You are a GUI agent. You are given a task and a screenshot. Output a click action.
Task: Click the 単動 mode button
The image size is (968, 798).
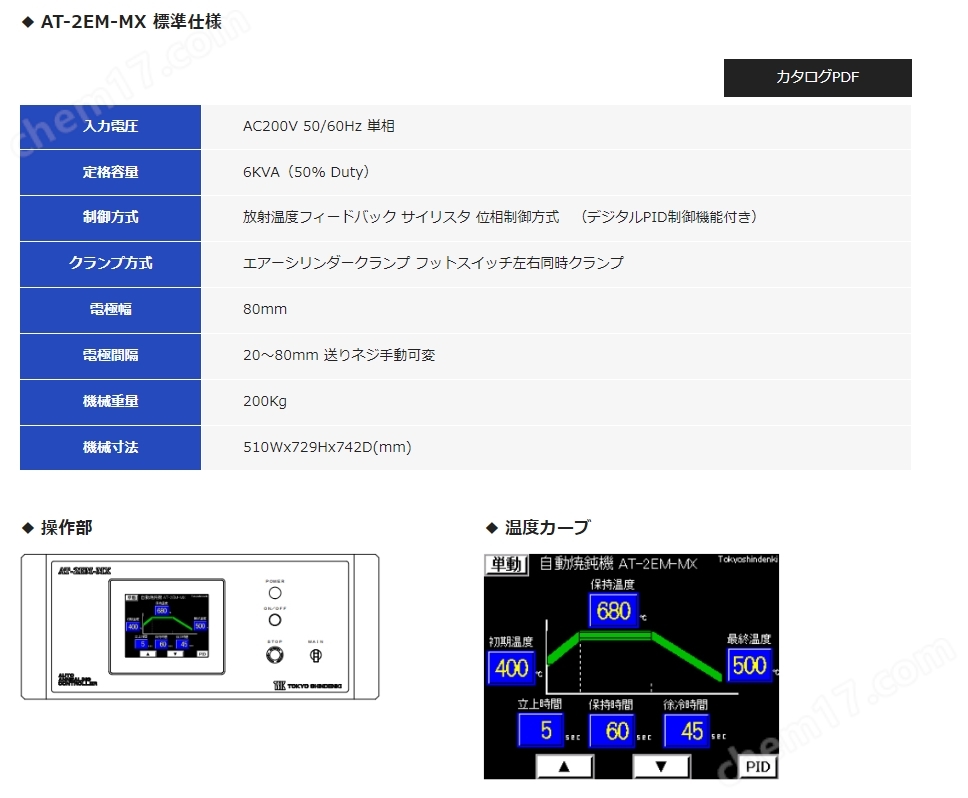coord(506,564)
